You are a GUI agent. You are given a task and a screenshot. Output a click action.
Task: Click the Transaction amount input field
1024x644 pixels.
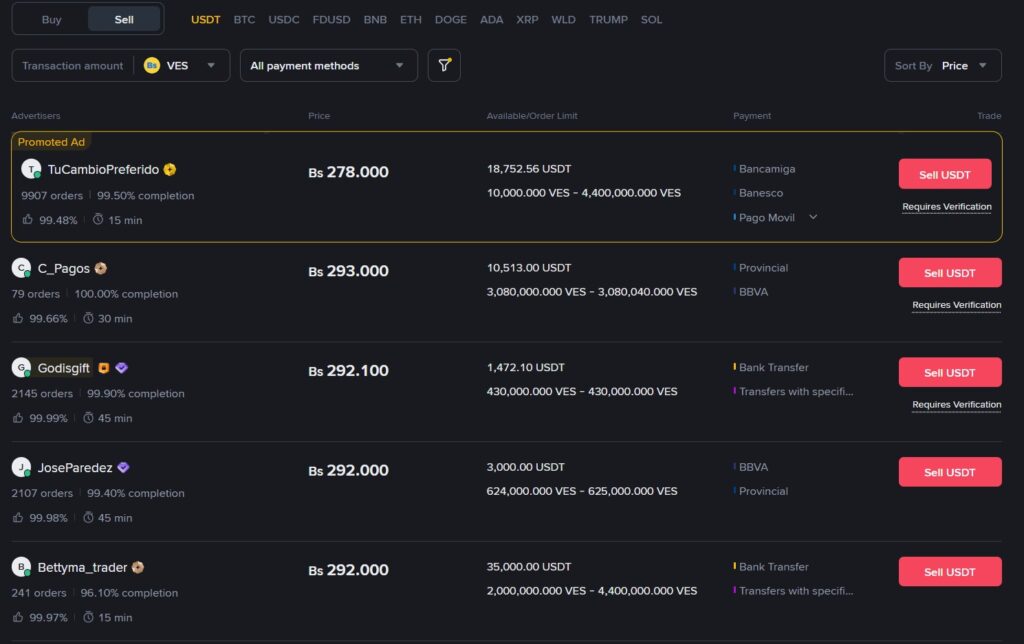73,66
